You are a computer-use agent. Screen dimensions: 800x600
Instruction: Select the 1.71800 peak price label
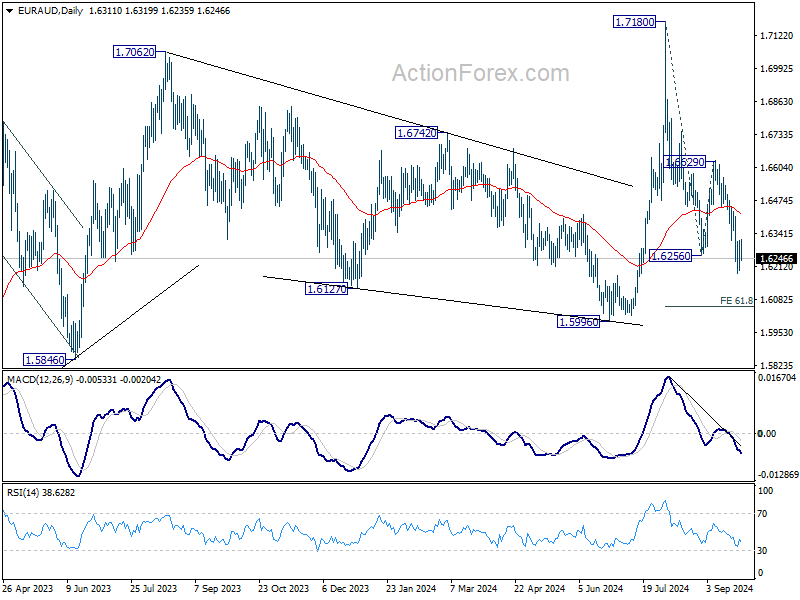pos(634,22)
